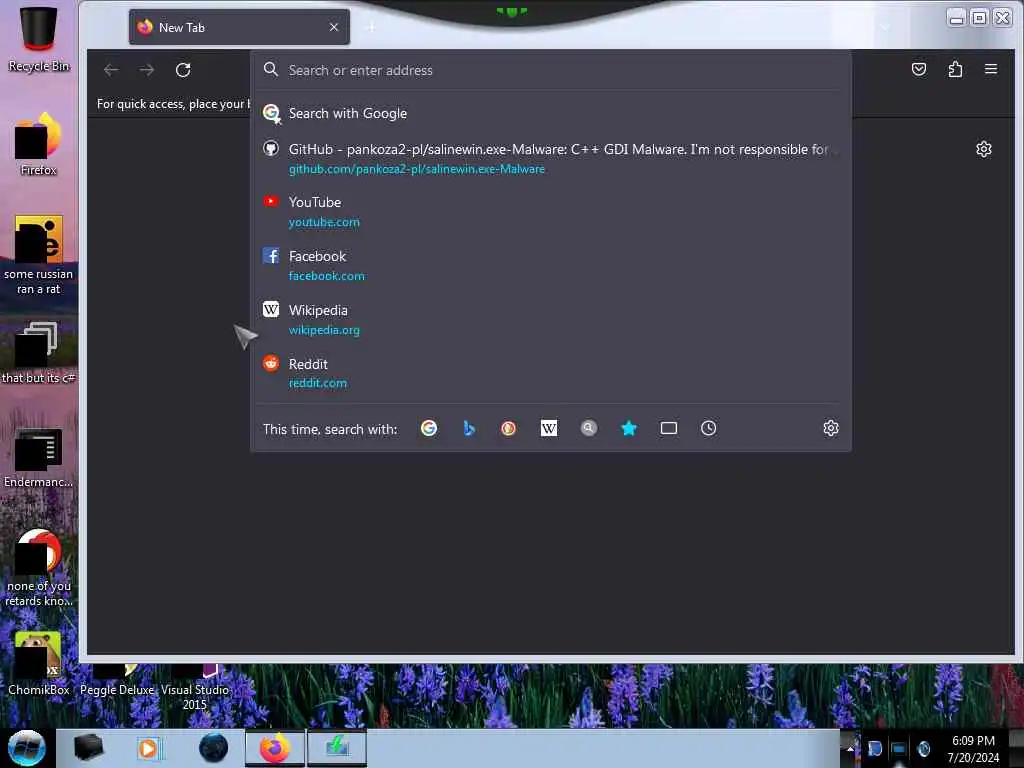1024x768 pixels.
Task: Select the 'some russian ran a rat' icon
Action: (x=39, y=255)
